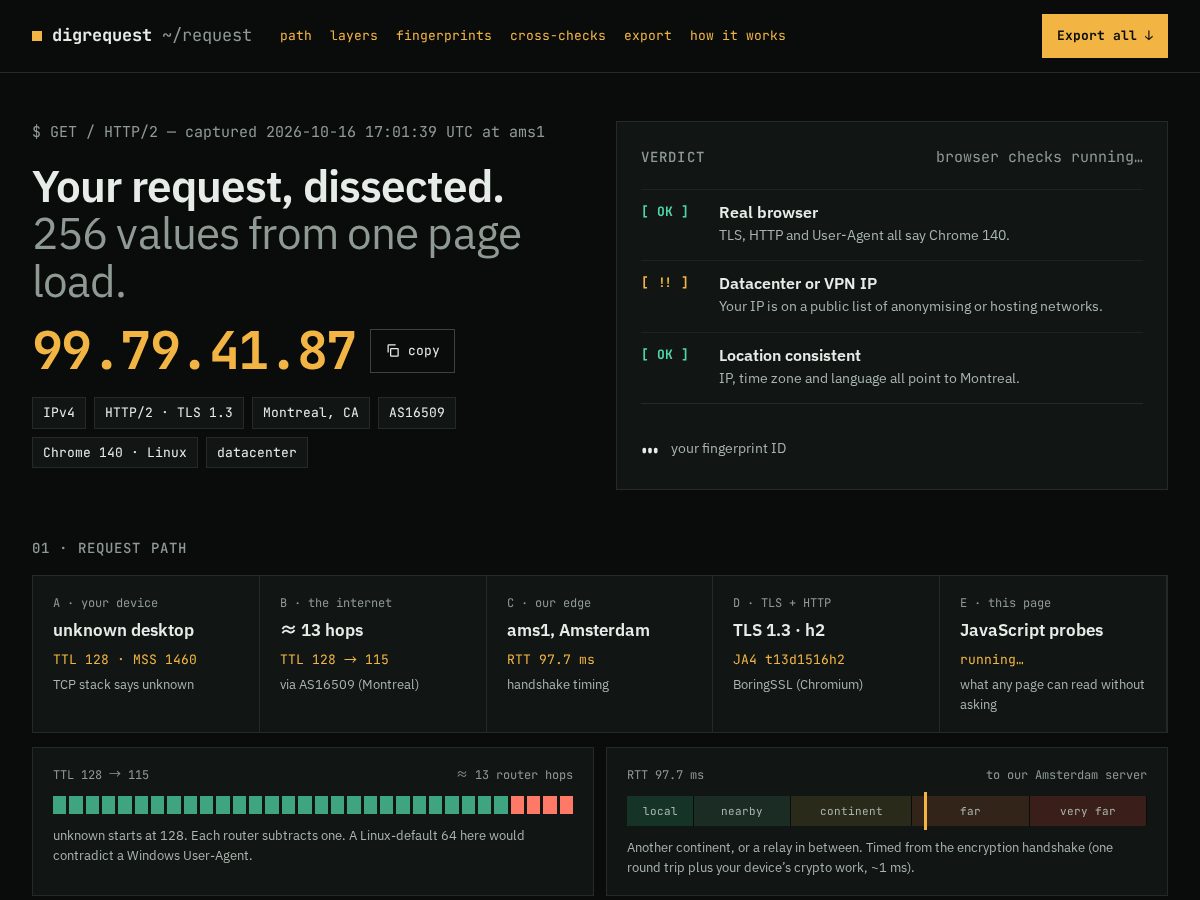Click the [ !! ] warning badge
This screenshot has height=900, width=1200.
665,283
